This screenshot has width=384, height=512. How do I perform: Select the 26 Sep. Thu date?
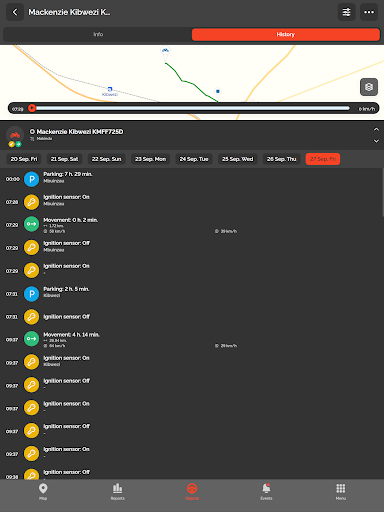(281, 159)
